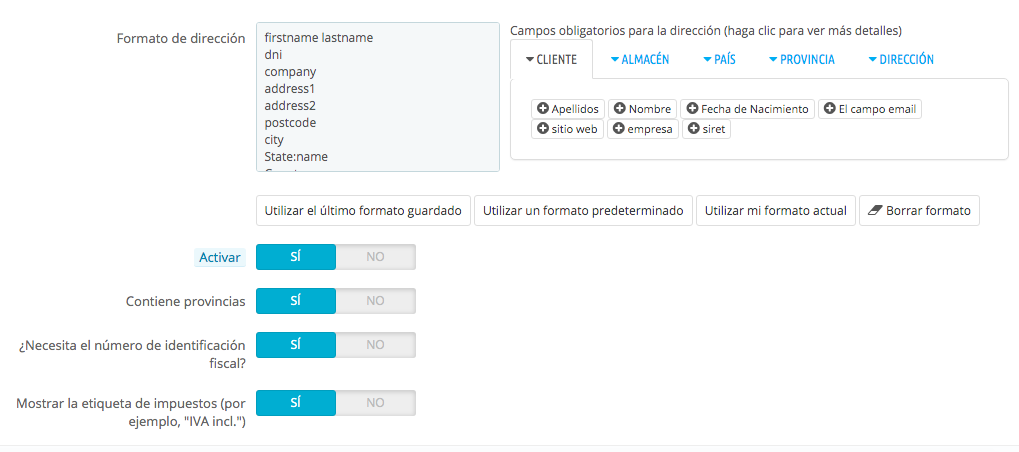Click plus icon beside sitio web
This screenshot has height=452, width=1019.
tap(543, 129)
